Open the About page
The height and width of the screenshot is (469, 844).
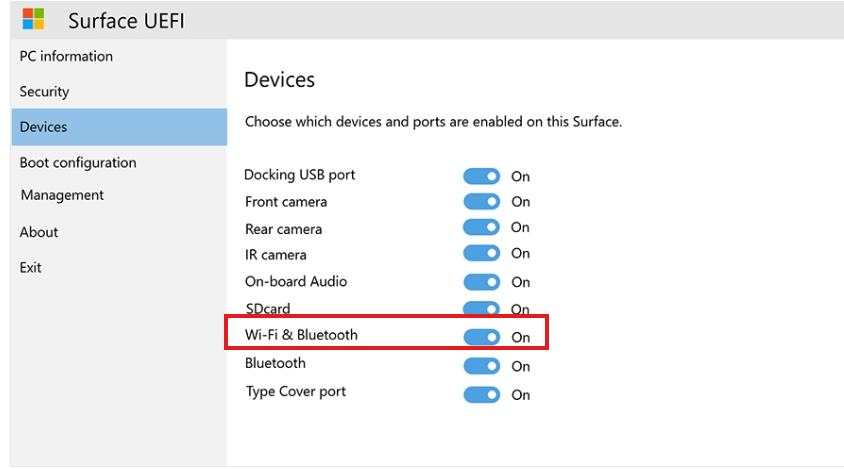[x=39, y=232]
